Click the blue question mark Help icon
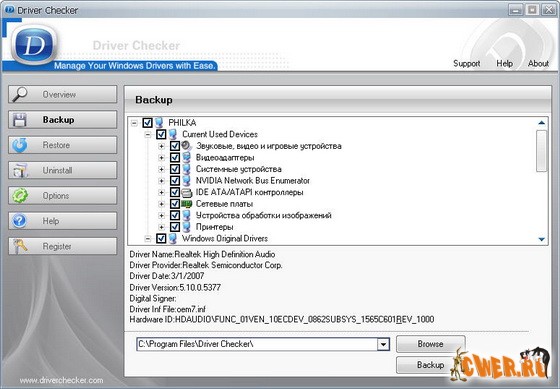 pyautogui.click(x=19, y=221)
